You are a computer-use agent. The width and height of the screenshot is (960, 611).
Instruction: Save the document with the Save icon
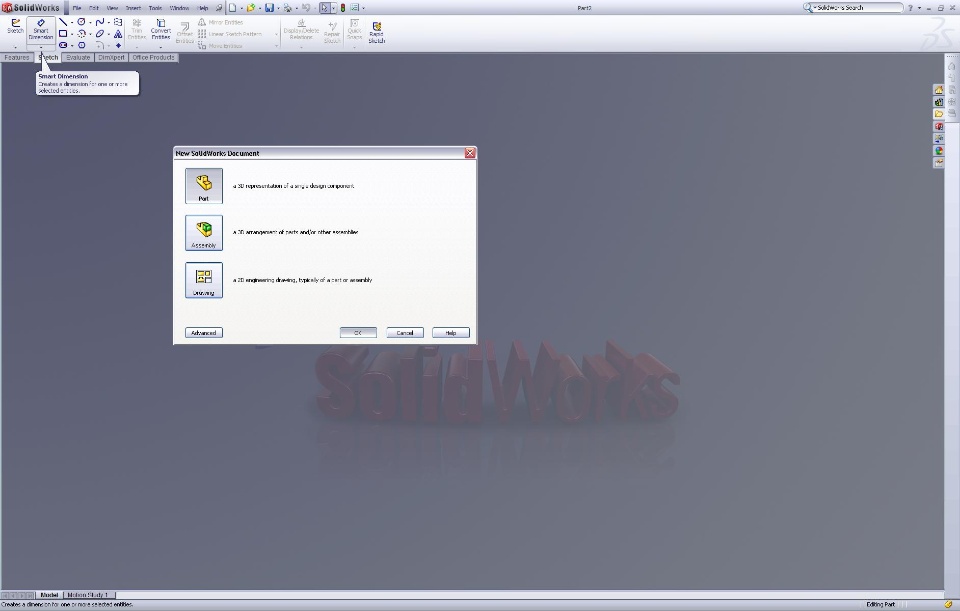coord(269,8)
